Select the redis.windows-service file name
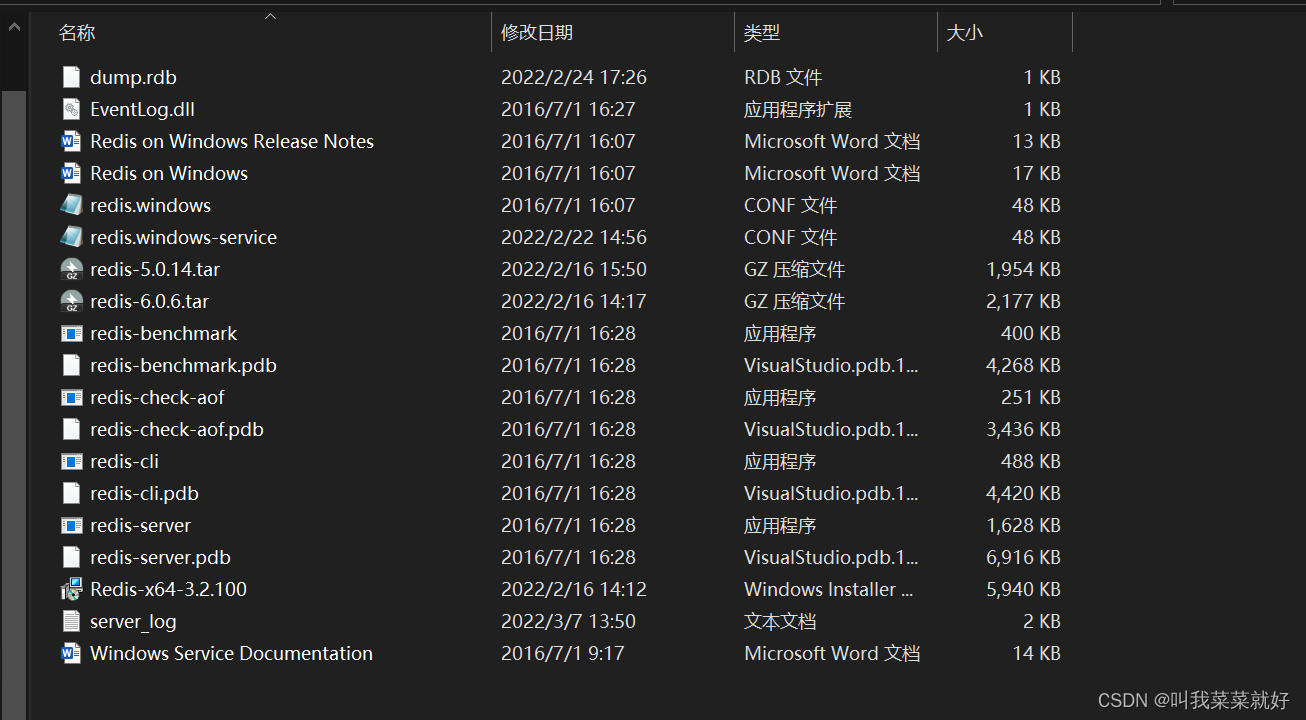This screenshot has width=1306, height=720. click(x=183, y=237)
